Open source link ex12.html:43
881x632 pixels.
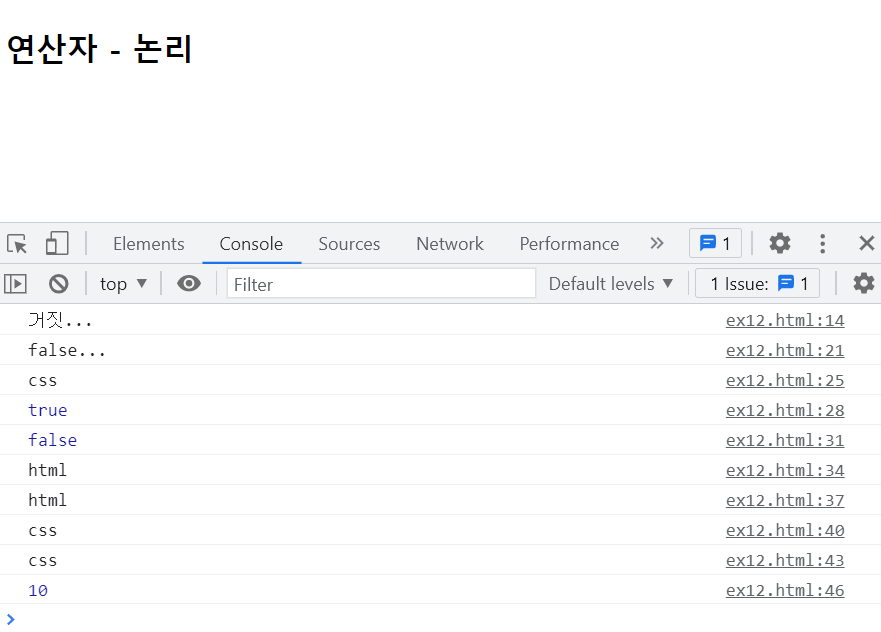point(785,561)
